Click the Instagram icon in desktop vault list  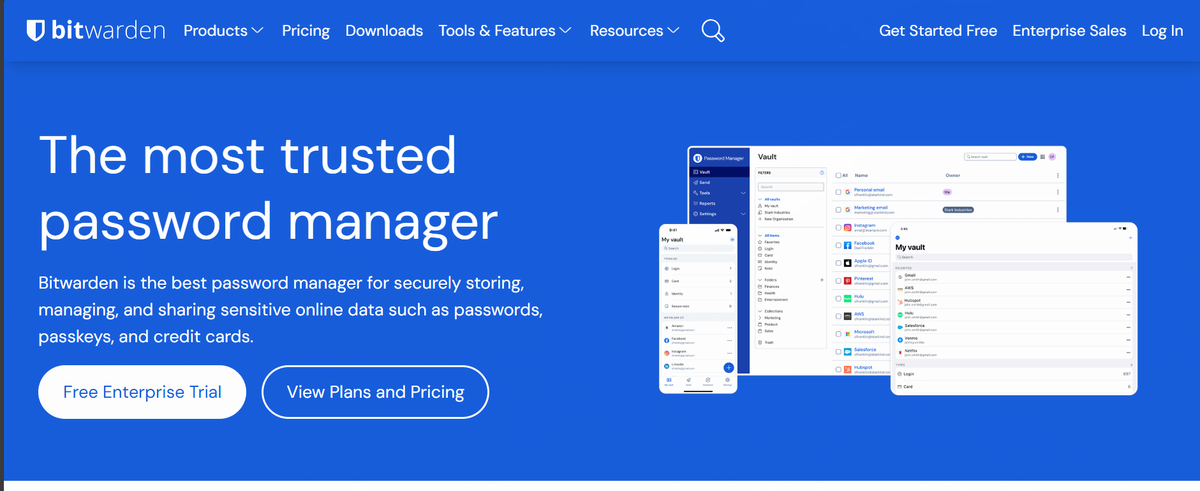click(x=847, y=228)
